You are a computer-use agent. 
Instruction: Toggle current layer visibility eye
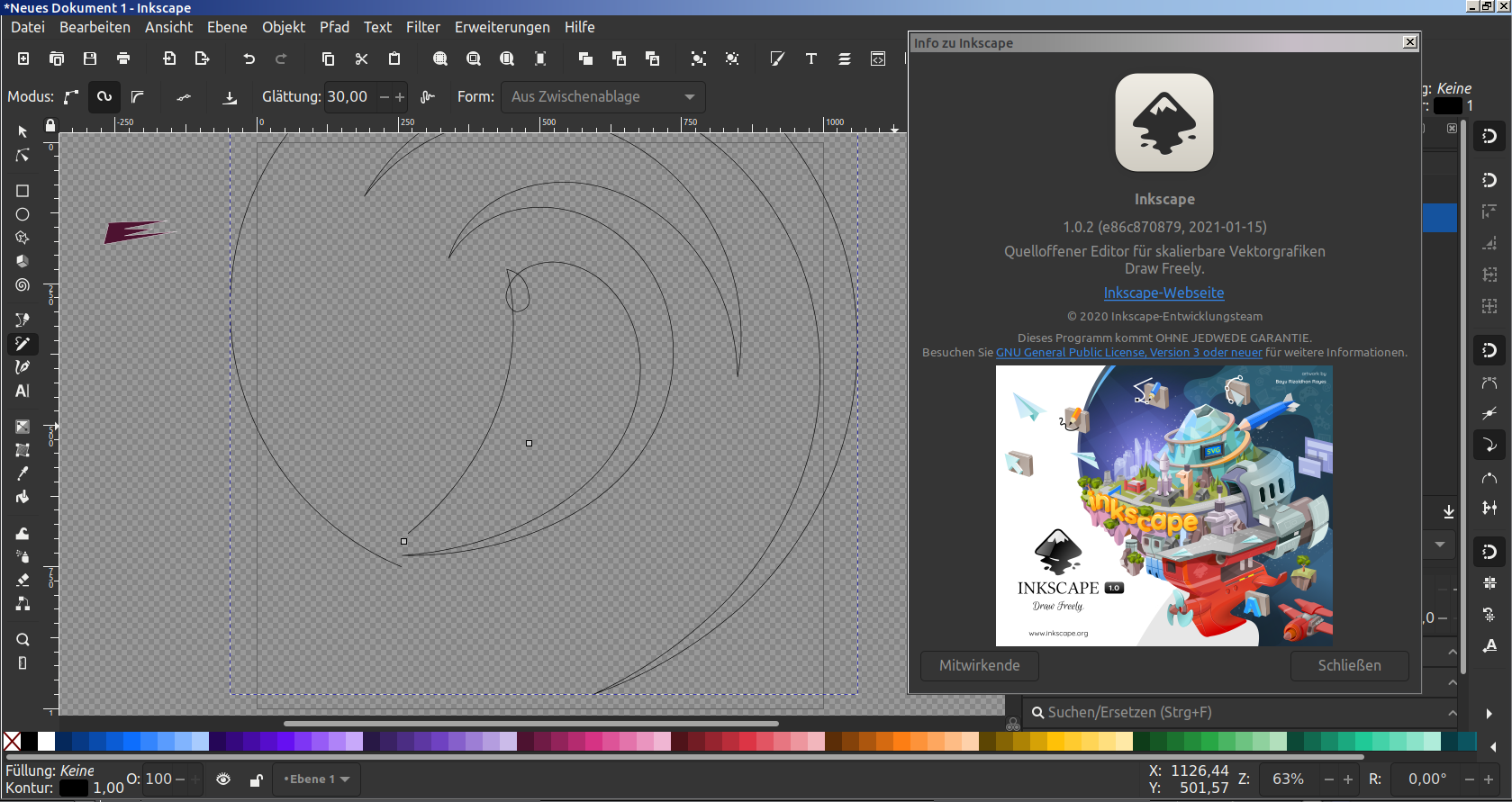[x=223, y=779]
